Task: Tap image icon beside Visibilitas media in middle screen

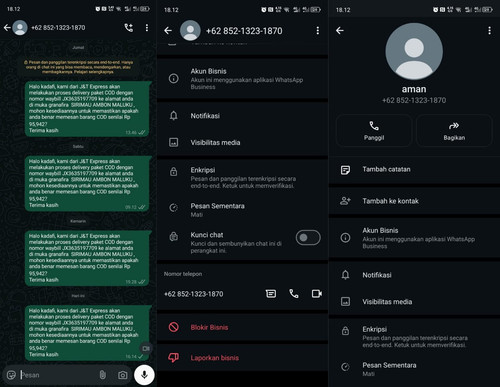Action: (174, 142)
